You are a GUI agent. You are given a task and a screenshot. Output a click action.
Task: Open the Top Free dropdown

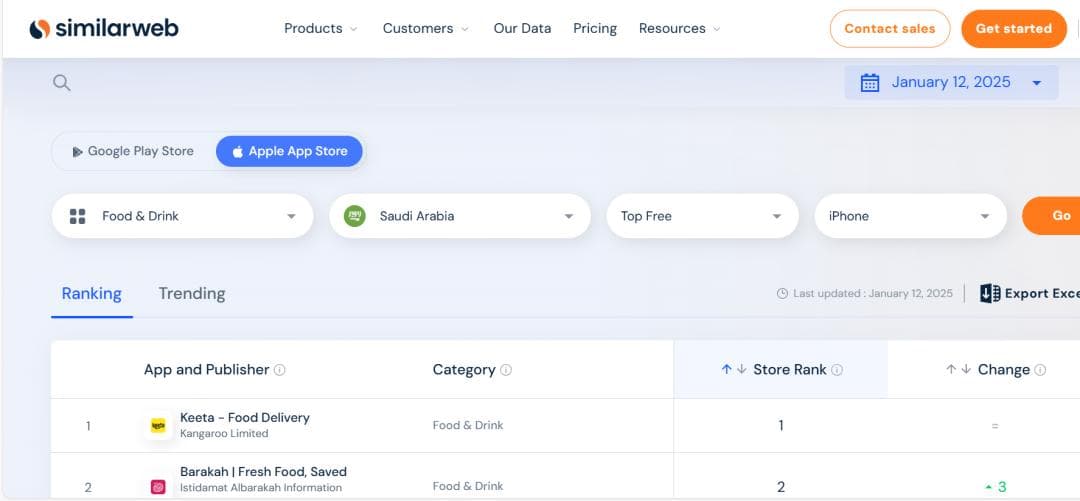pyautogui.click(x=702, y=216)
